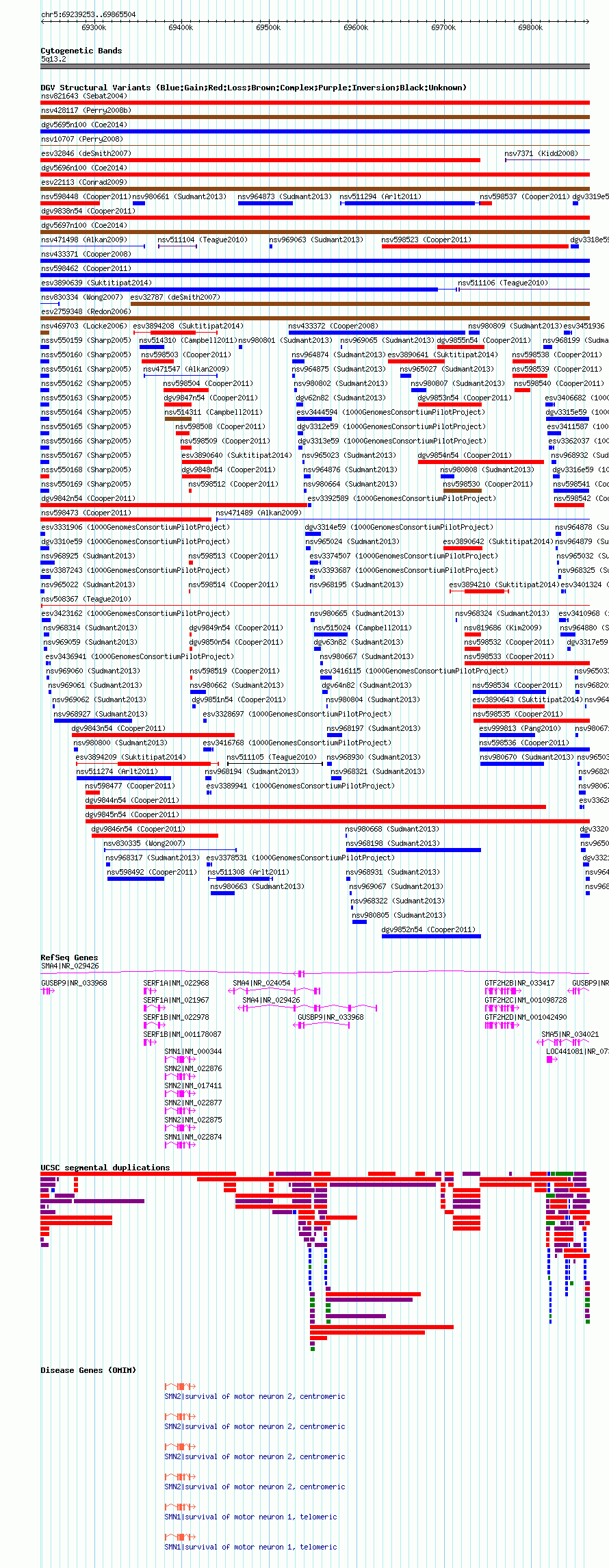This screenshot has height=1568, width=609.
Task: Select variant nsv515024 (Campbell2011)
Action: point(363,628)
